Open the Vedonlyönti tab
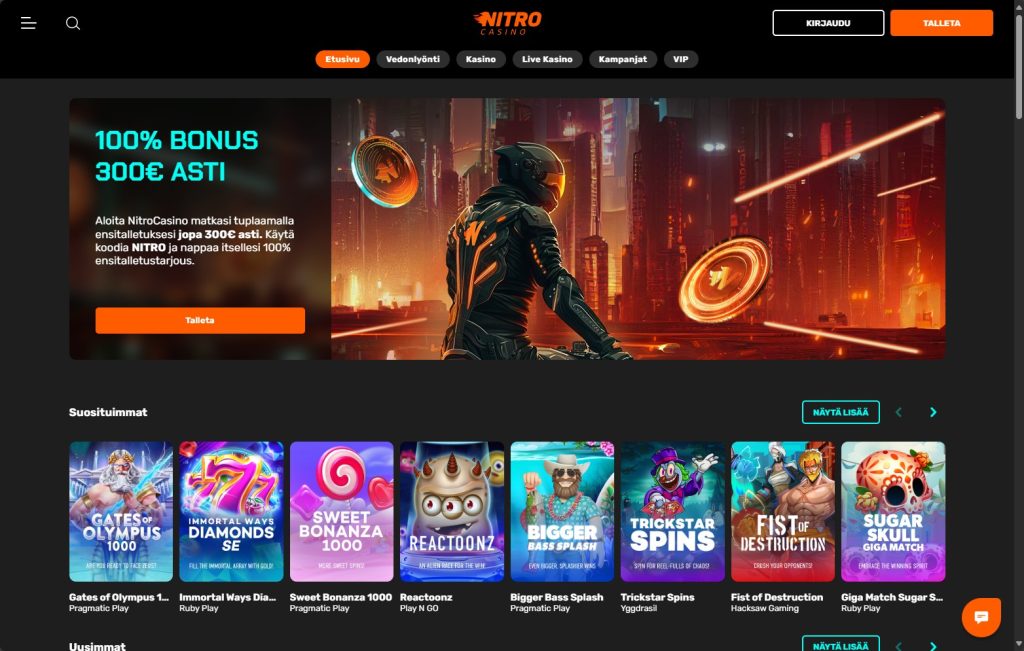Image resolution: width=1024 pixels, height=651 pixels. [x=413, y=59]
